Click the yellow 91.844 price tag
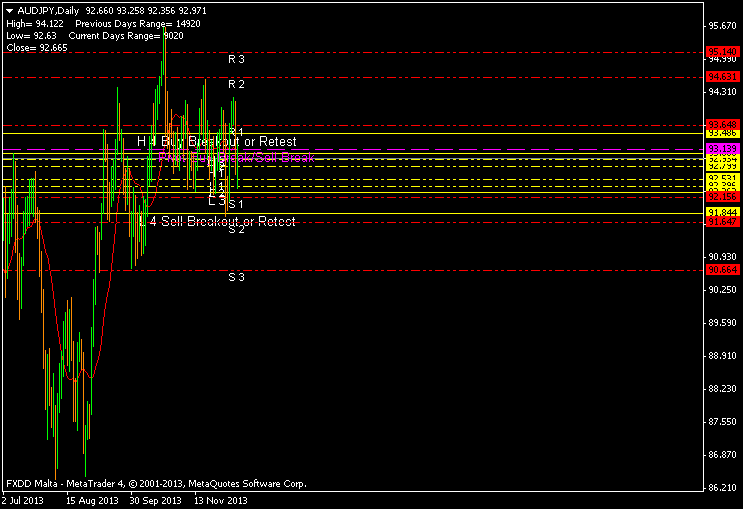Image resolution: width=743 pixels, height=509 pixels. (x=722, y=213)
